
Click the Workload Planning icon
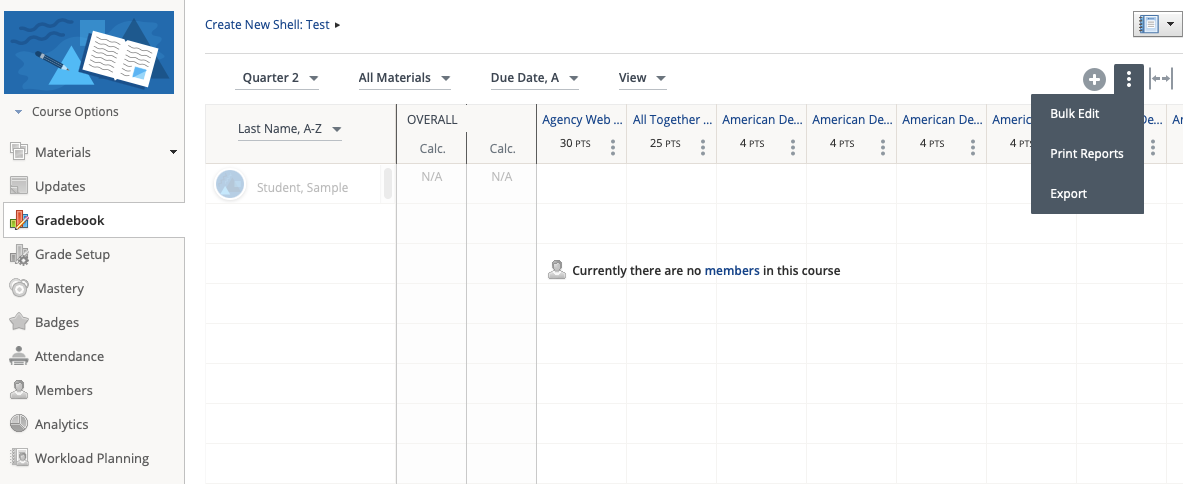(x=18, y=458)
